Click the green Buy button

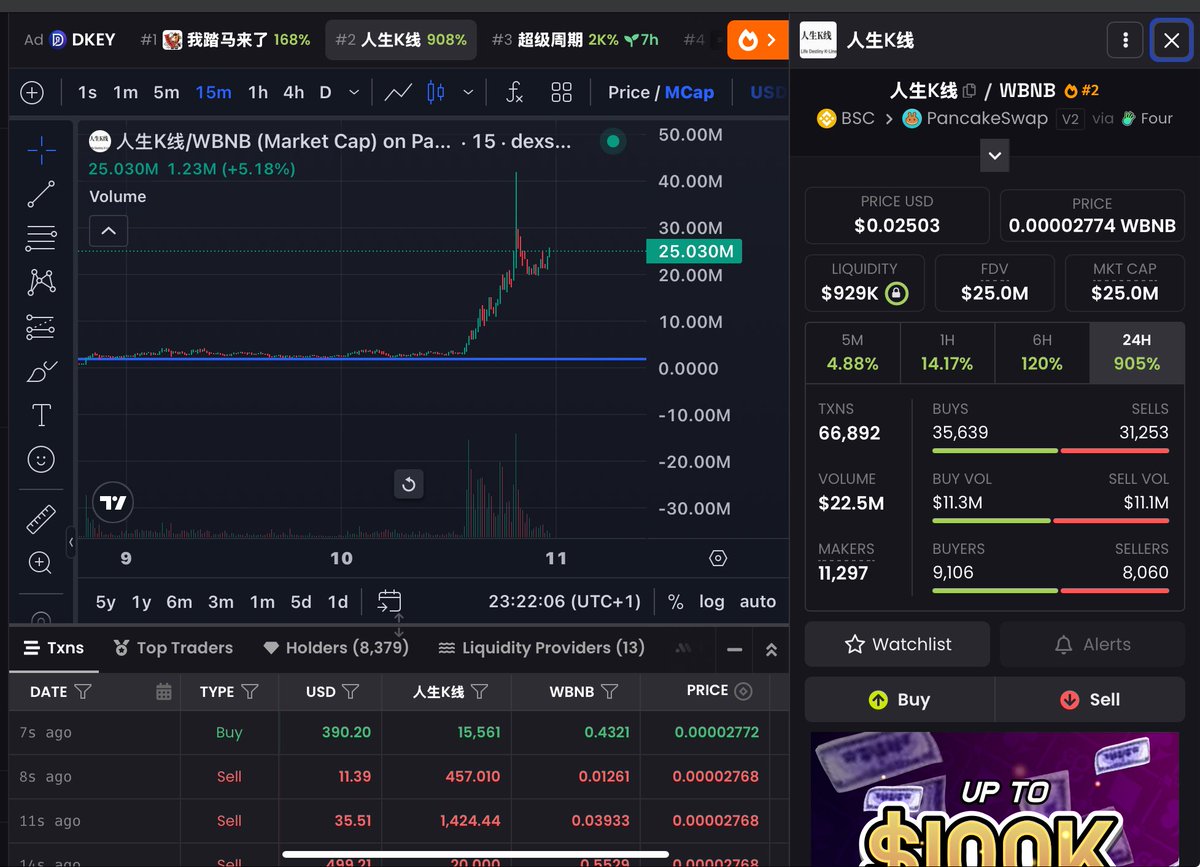point(899,699)
